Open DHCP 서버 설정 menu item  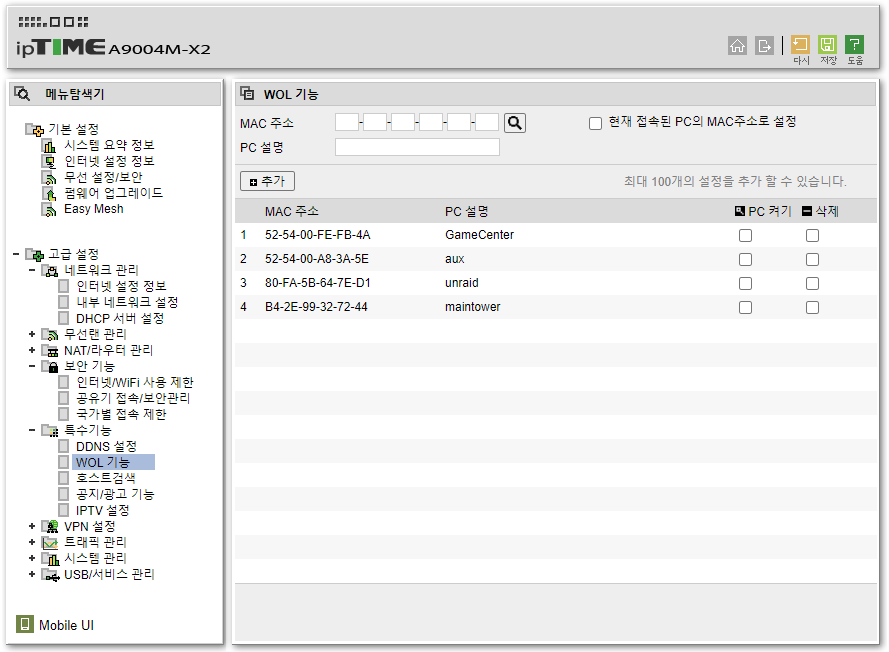tap(120, 319)
